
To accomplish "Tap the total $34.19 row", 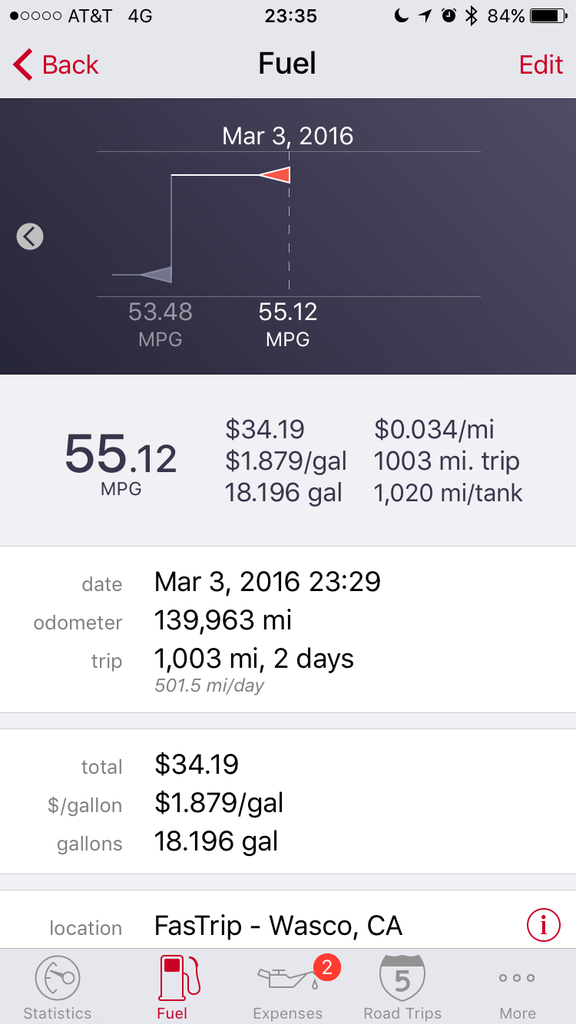I will pyautogui.click(x=288, y=765).
